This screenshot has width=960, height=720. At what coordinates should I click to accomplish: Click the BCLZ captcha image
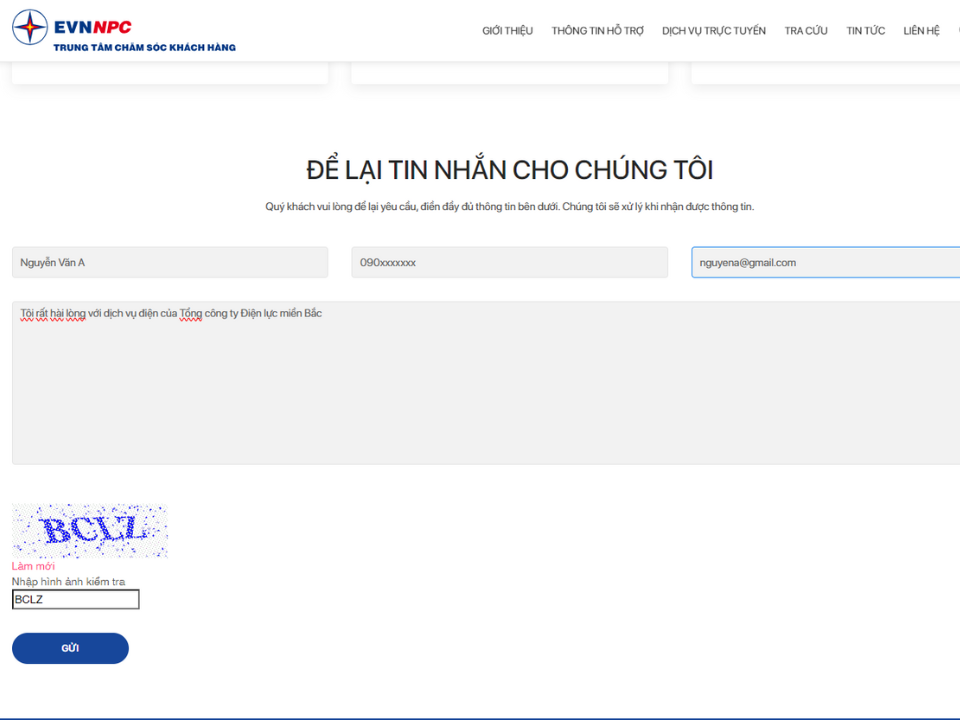coord(89,530)
